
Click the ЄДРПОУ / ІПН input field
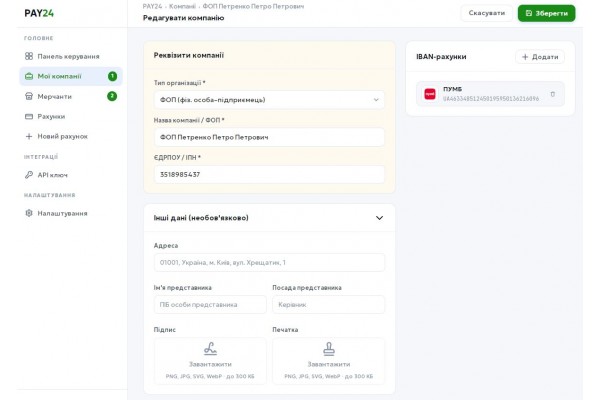(269, 174)
